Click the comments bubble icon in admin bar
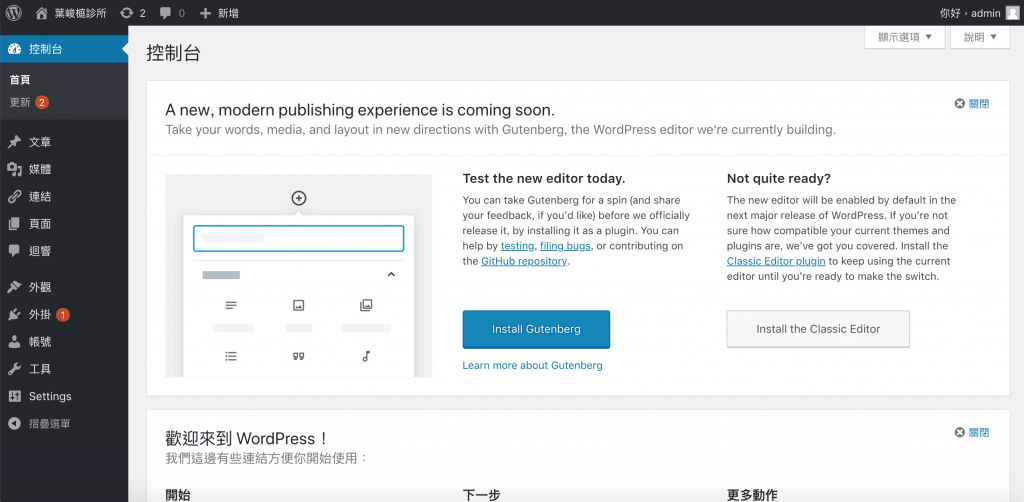The height and width of the screenshot is (502, 1024). click(167, 13)
